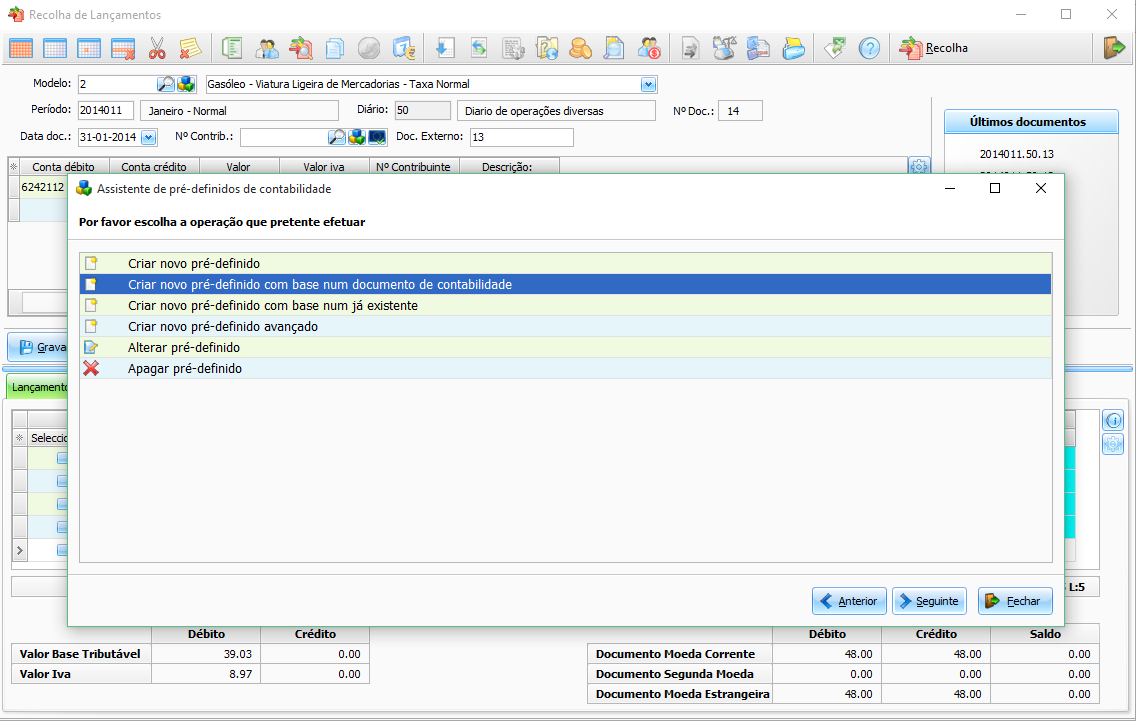Click the blue and red documents toolbar icon

(758, 49)
